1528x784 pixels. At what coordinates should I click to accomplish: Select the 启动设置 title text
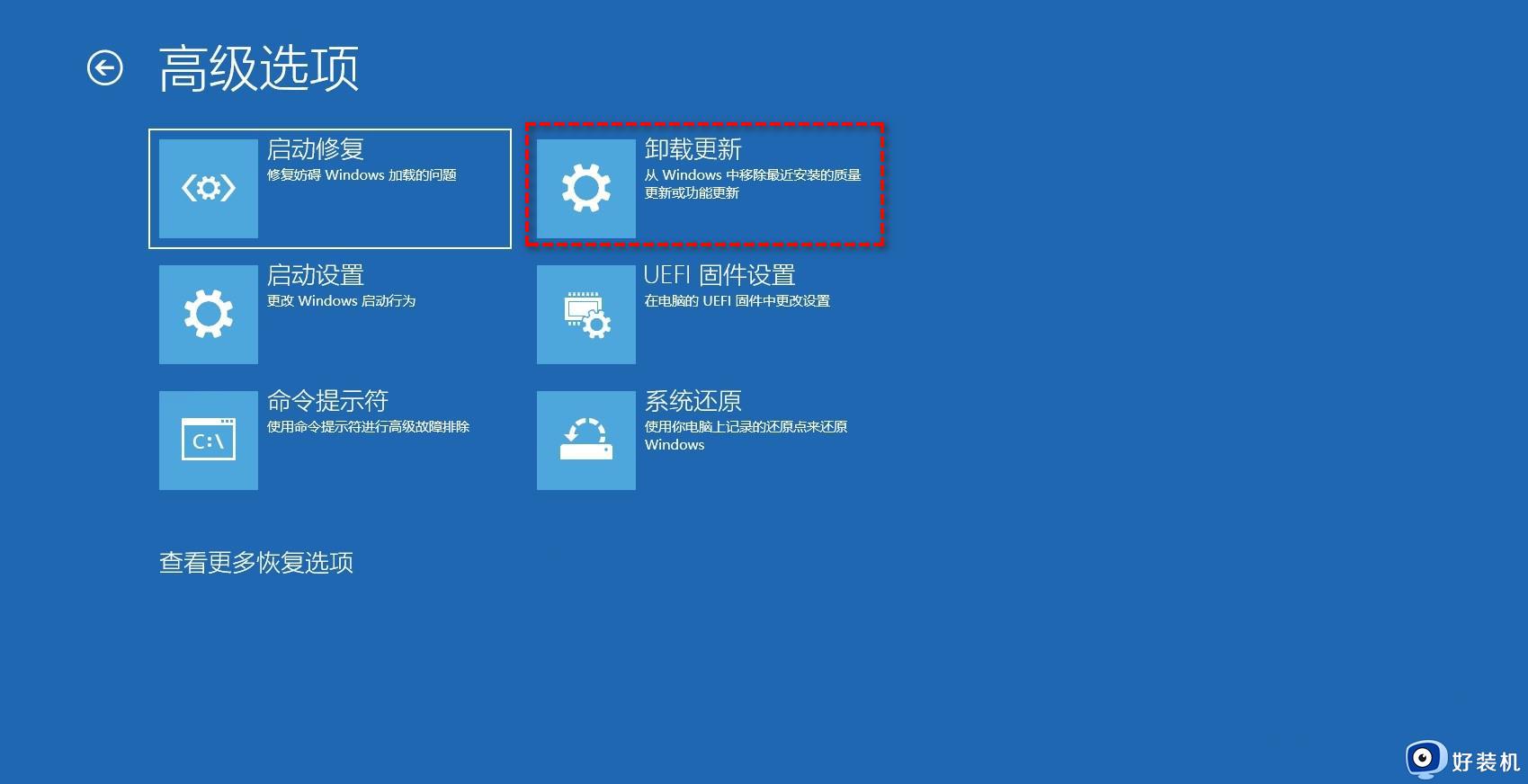[x=316, y=275]
